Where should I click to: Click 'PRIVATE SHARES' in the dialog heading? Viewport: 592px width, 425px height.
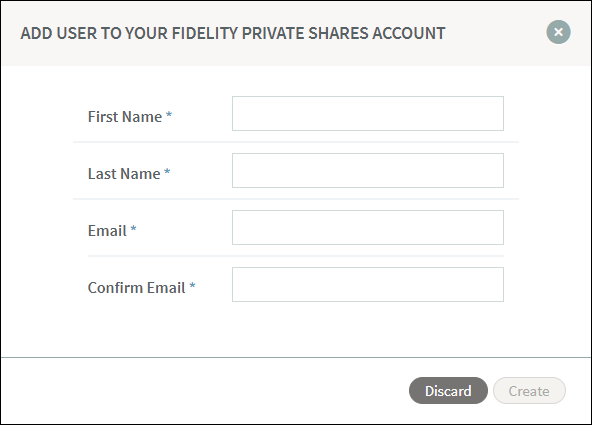[x=305, y=33]
